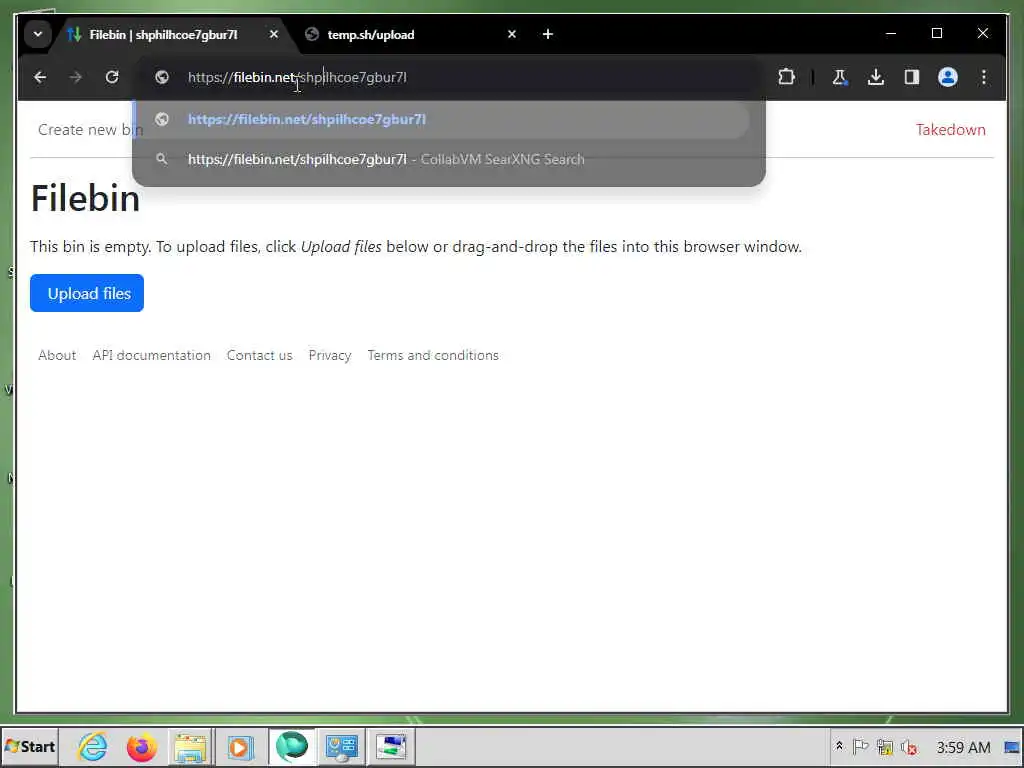Screen dimensions: 1024x768
Task: Launch Firefox from the taskbar
Action: tap(141, 747)
